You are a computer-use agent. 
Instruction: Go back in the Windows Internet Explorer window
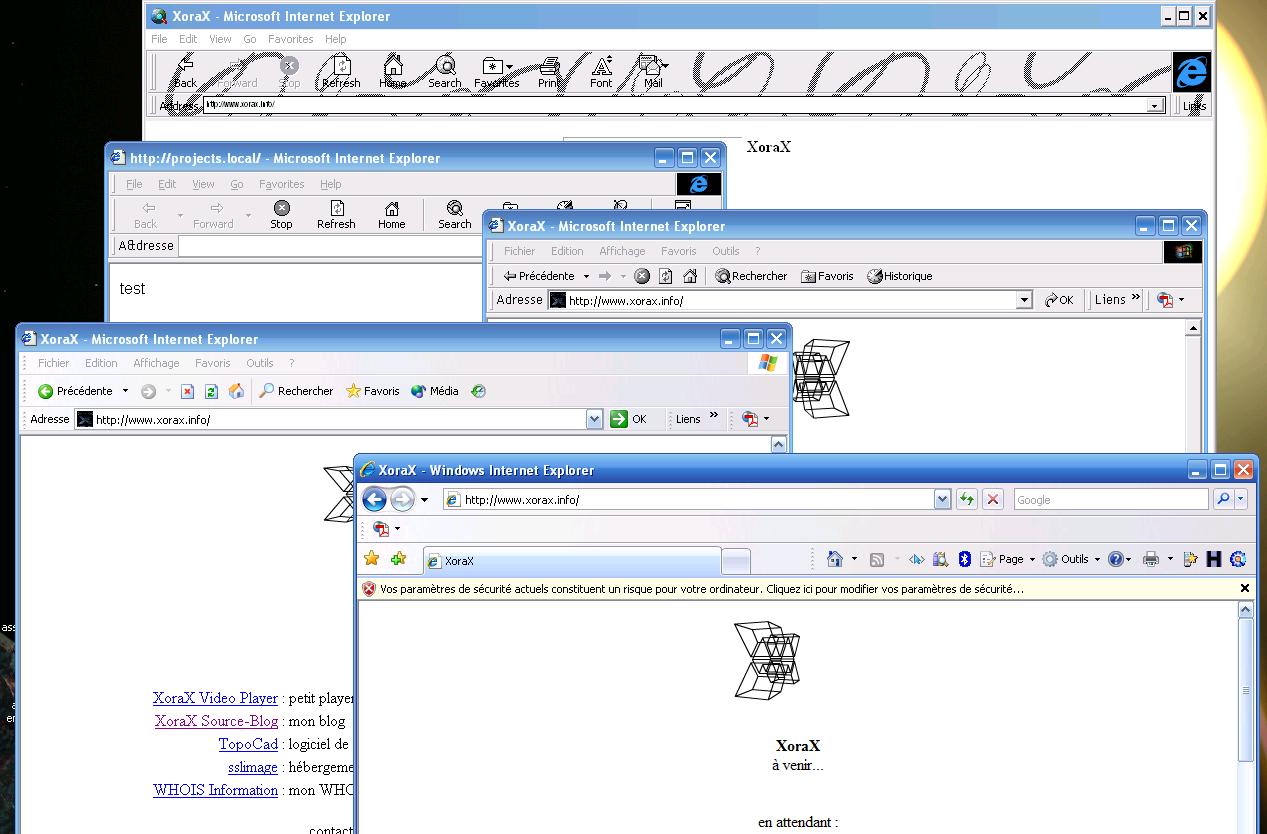[374, 499]
